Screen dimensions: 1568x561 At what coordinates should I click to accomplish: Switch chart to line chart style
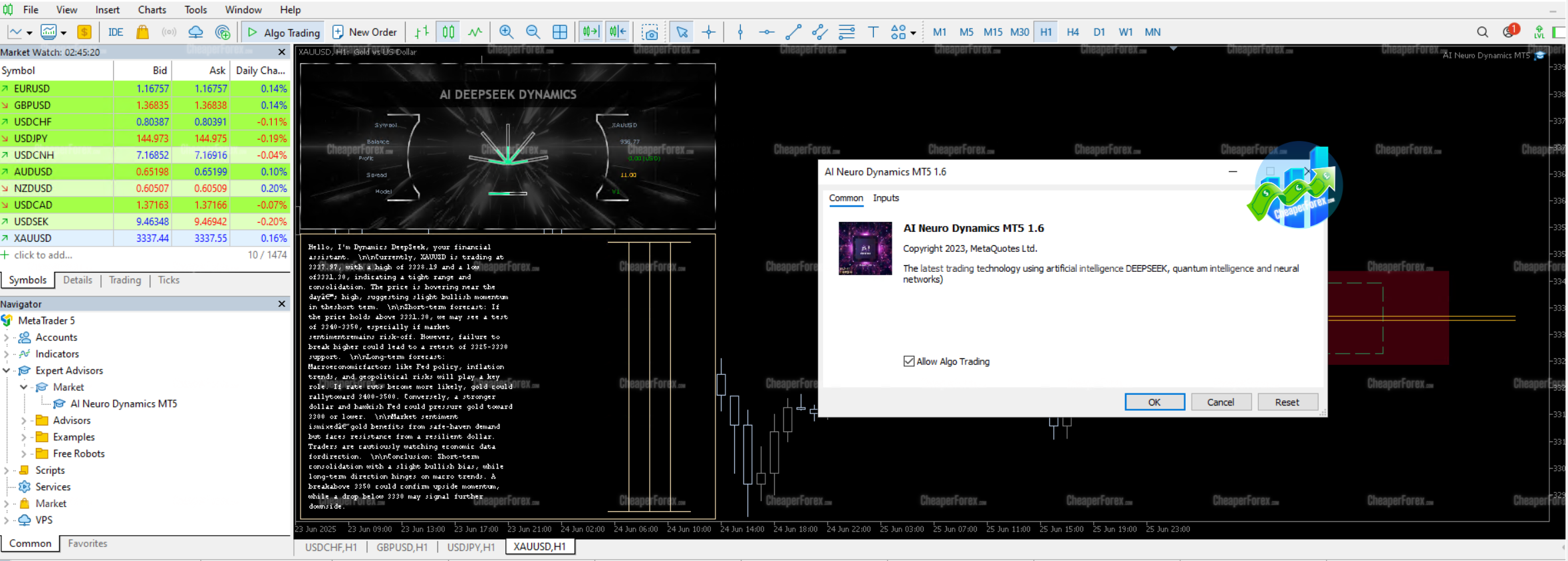point(475,32)
